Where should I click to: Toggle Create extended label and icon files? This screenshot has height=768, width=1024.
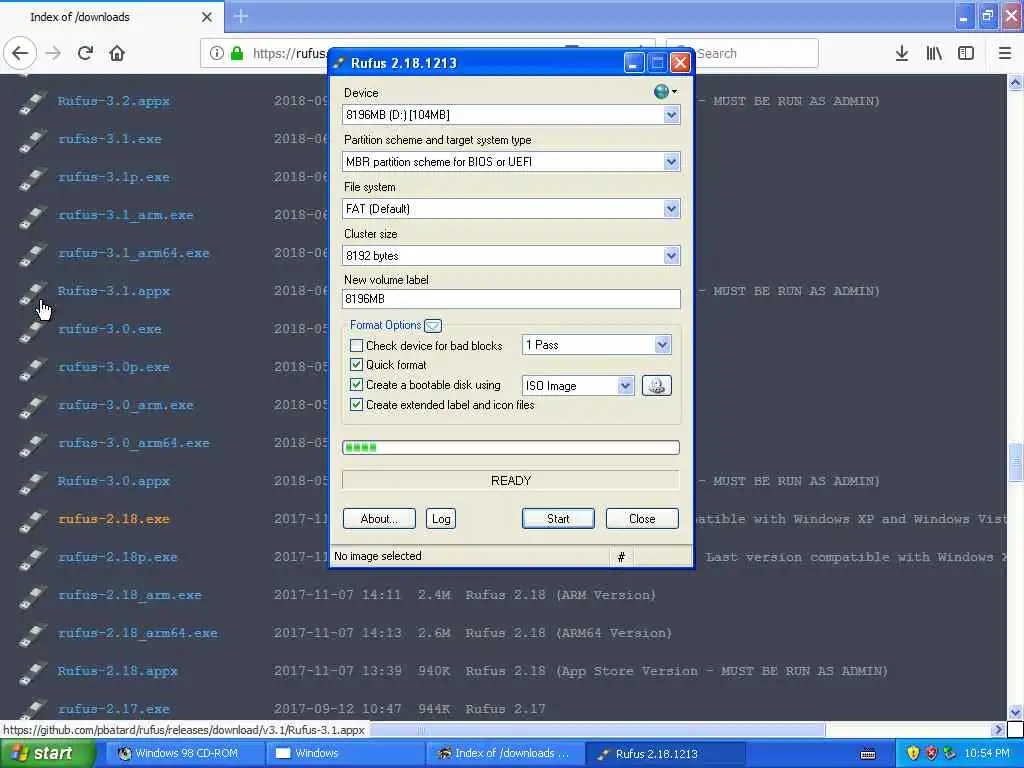(356, 404)
